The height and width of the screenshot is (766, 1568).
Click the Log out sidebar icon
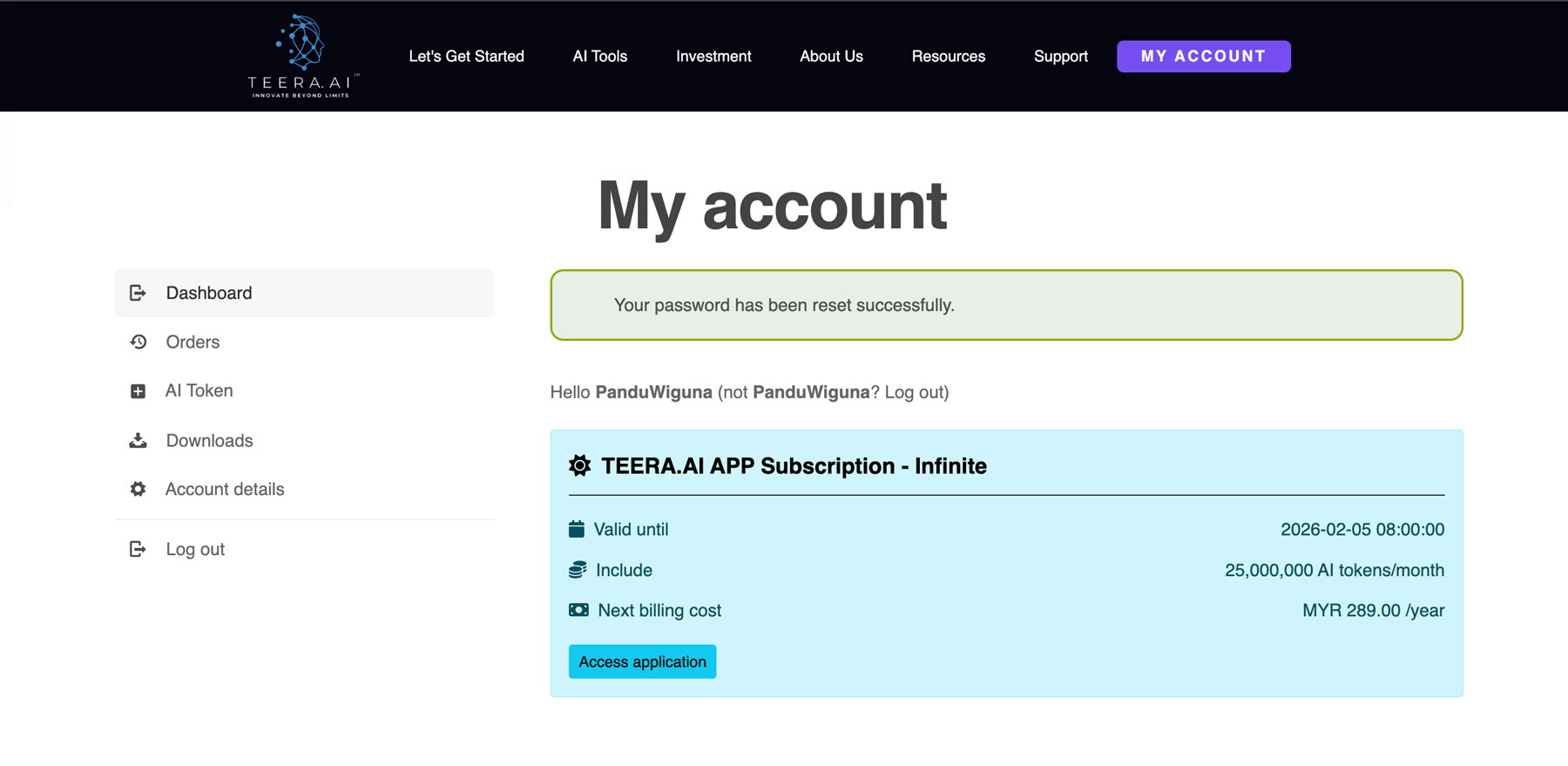point(138,549)
